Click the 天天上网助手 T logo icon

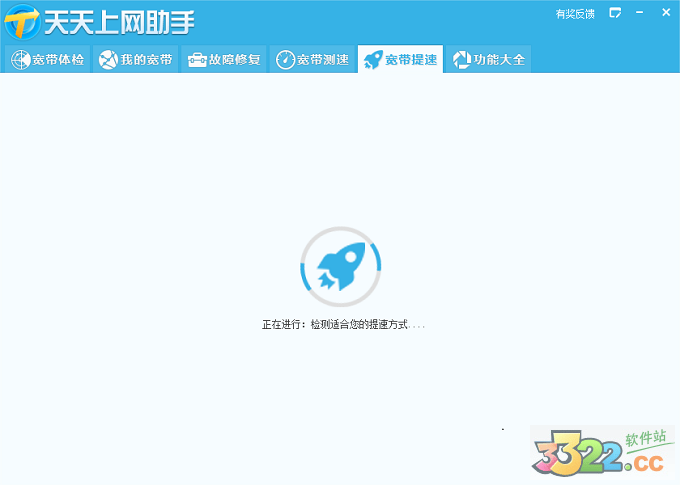coord(22,22)
